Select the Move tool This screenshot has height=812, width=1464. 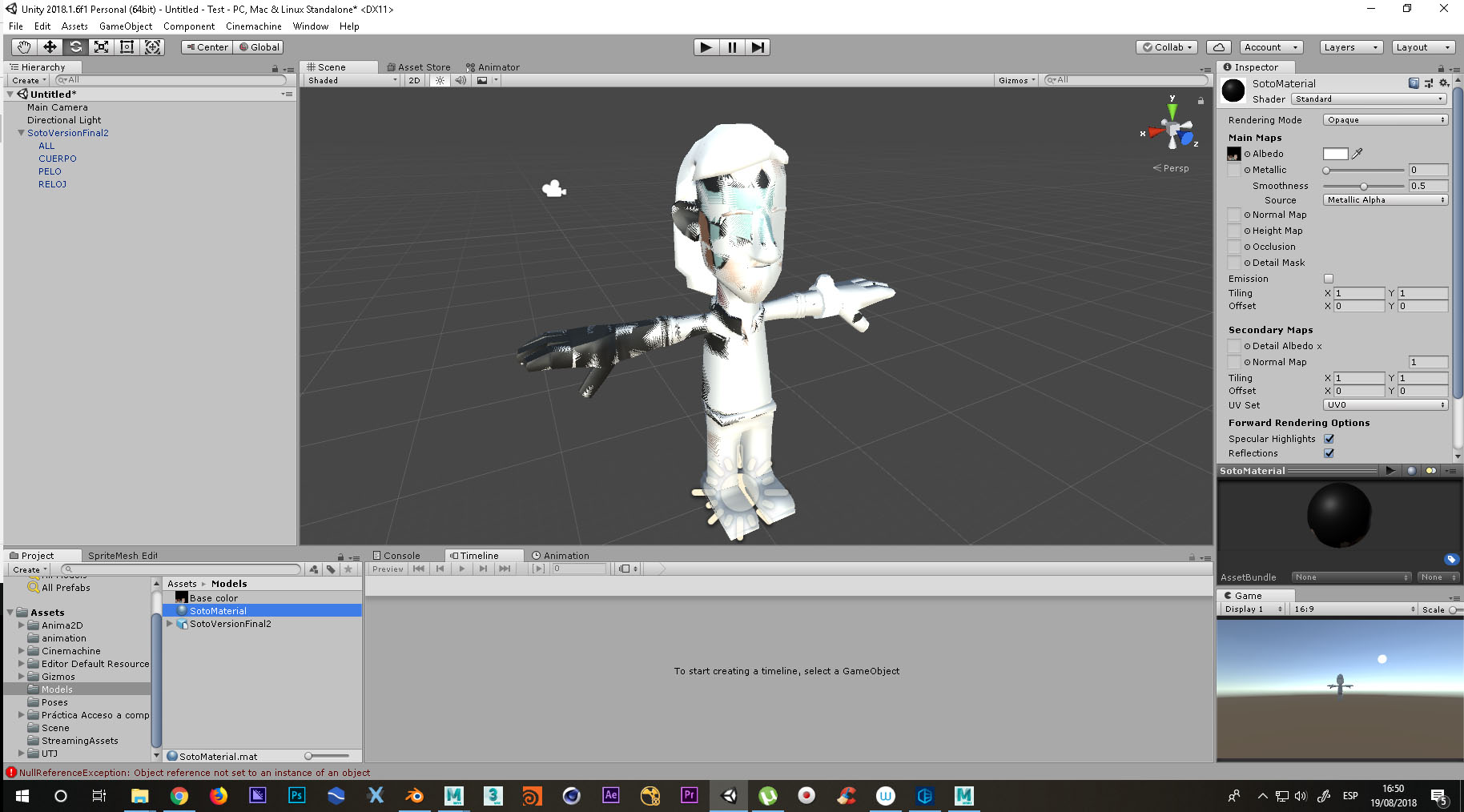[x=50, y=47]
